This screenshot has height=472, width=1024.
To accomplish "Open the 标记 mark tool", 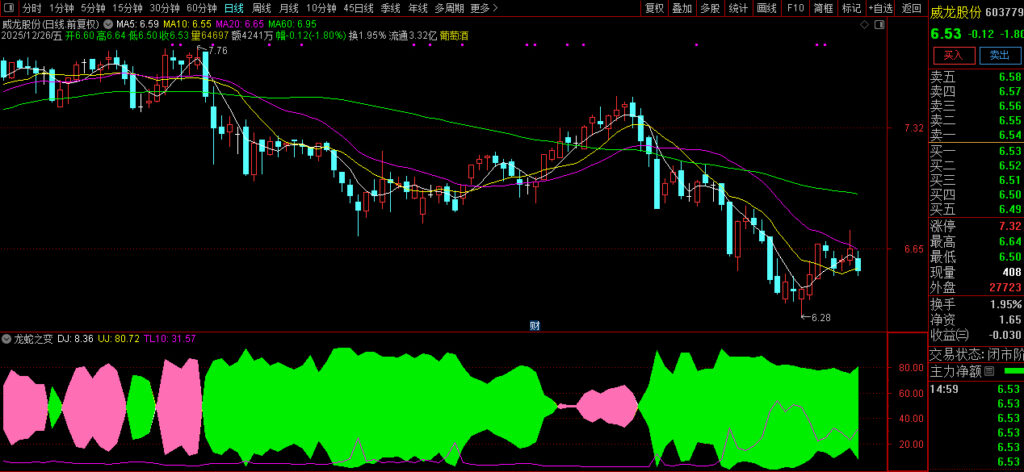I will click(851, 8).
